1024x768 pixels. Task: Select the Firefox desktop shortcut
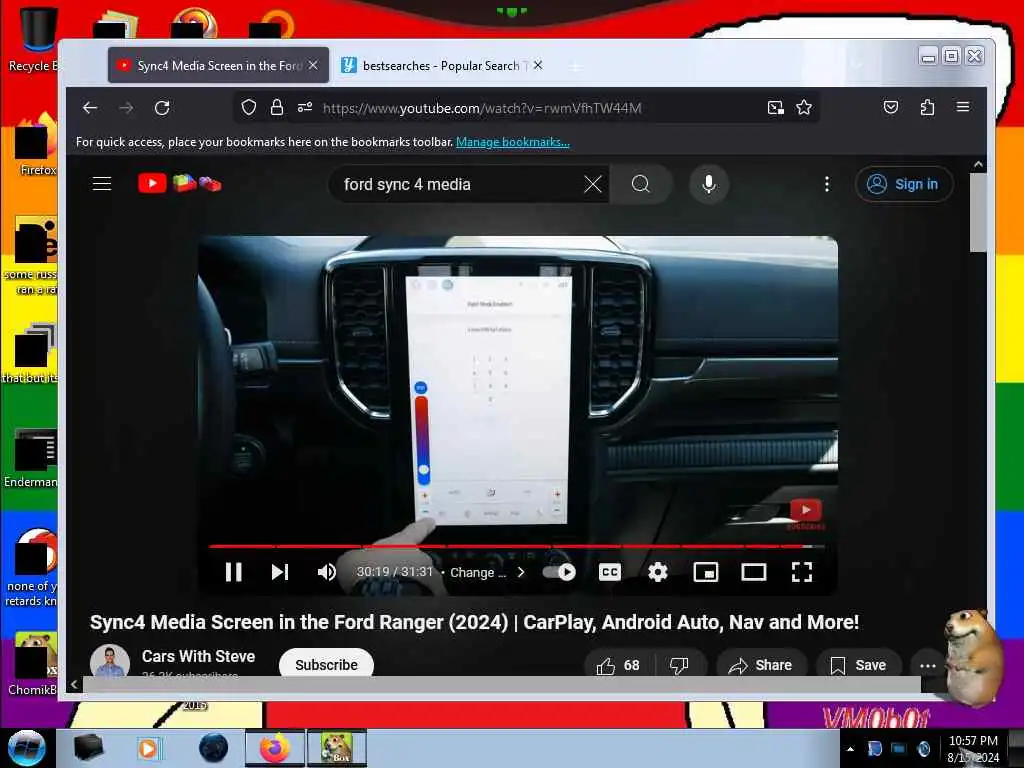coord(35,145)
